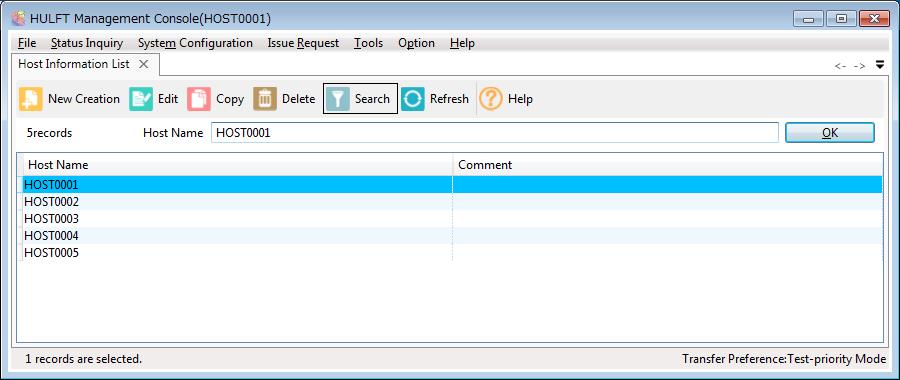
Task: Click the '1 records are selected.' status text
Action: [x=83, y=359]
